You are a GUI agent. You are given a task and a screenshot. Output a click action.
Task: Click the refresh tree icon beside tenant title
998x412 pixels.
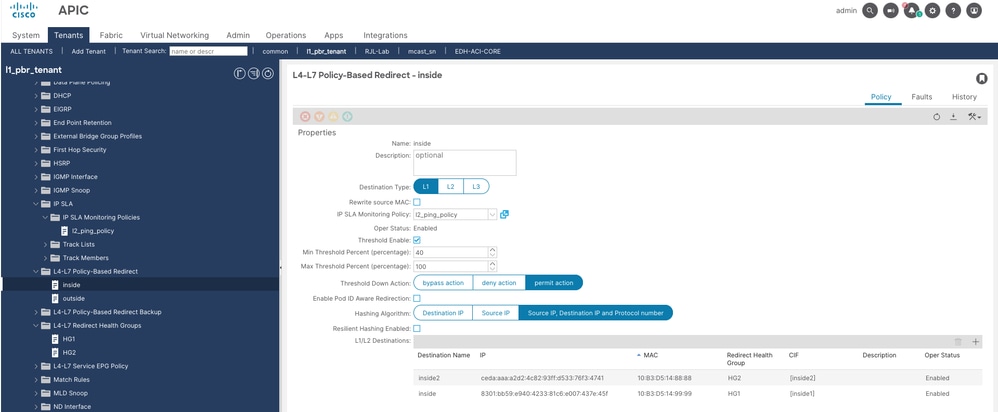[268, 73]
